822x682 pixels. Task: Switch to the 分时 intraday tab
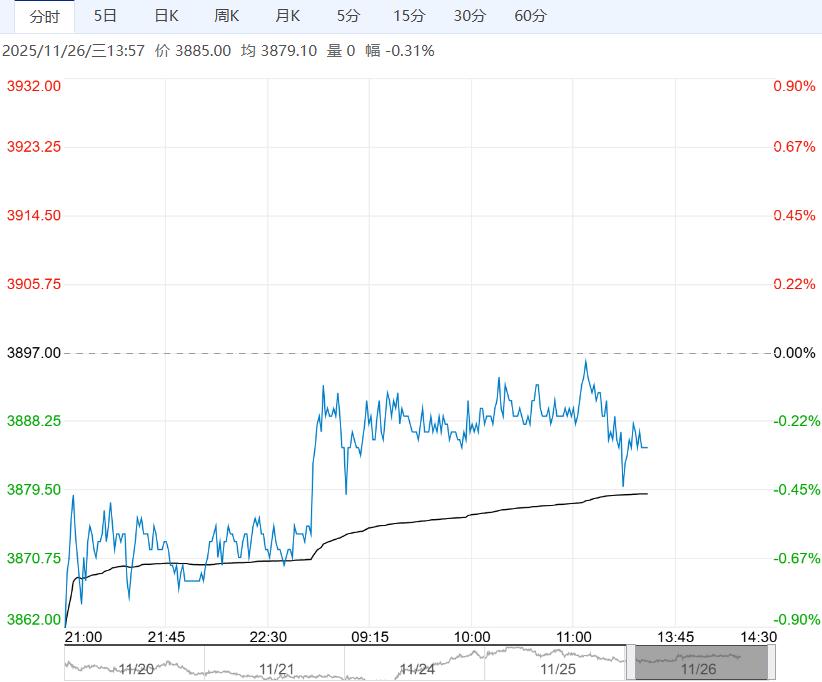click(44, 17)
